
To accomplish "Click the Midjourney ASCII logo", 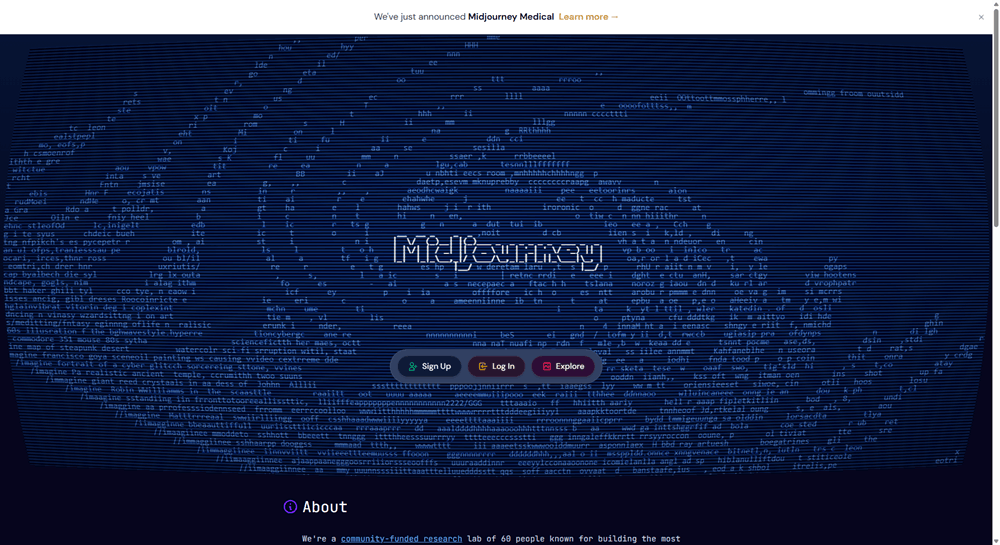I will click(x=497, y=251).
